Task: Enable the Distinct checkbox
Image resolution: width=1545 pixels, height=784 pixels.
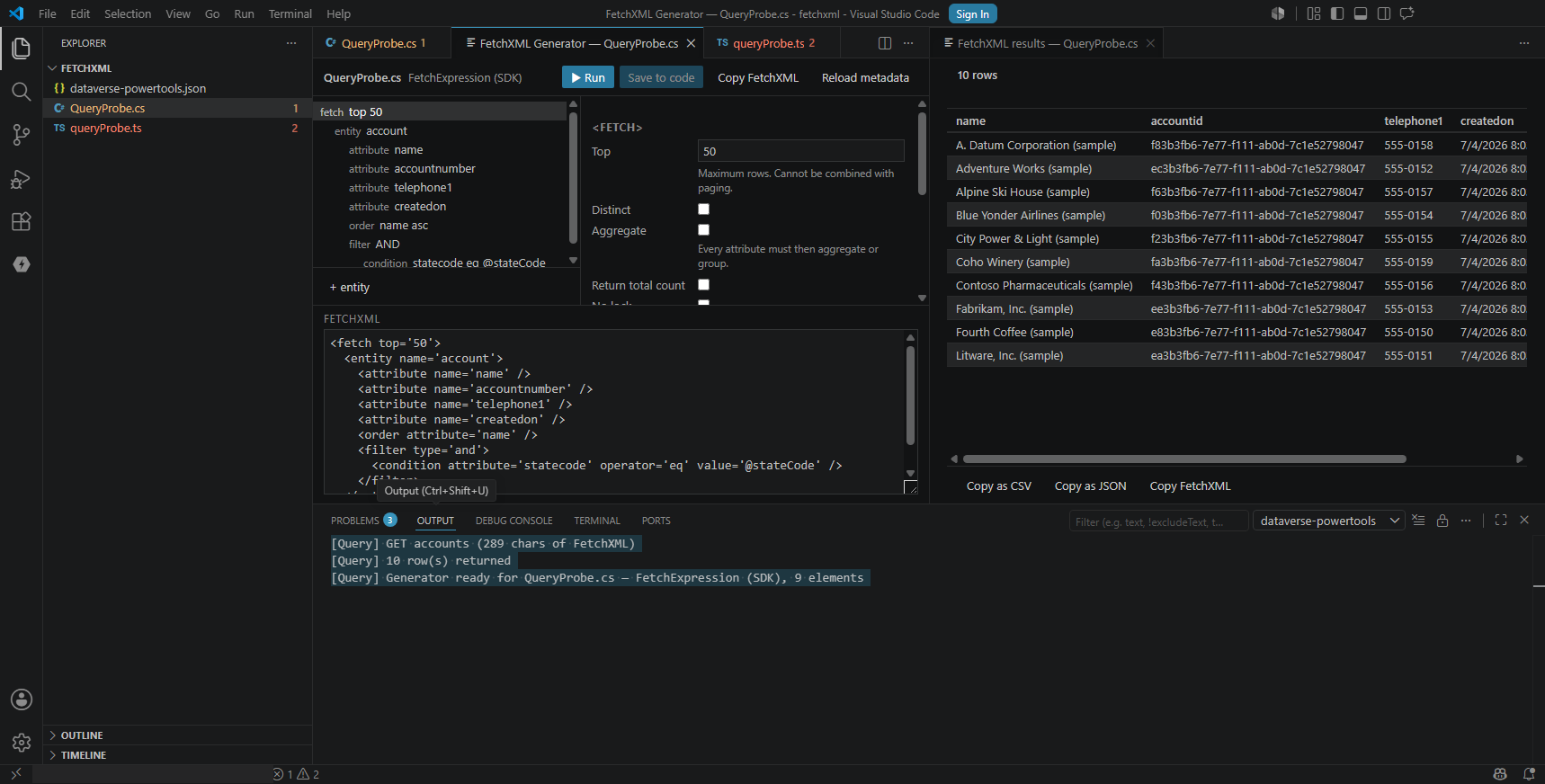Action: click(x=704, y=209)
